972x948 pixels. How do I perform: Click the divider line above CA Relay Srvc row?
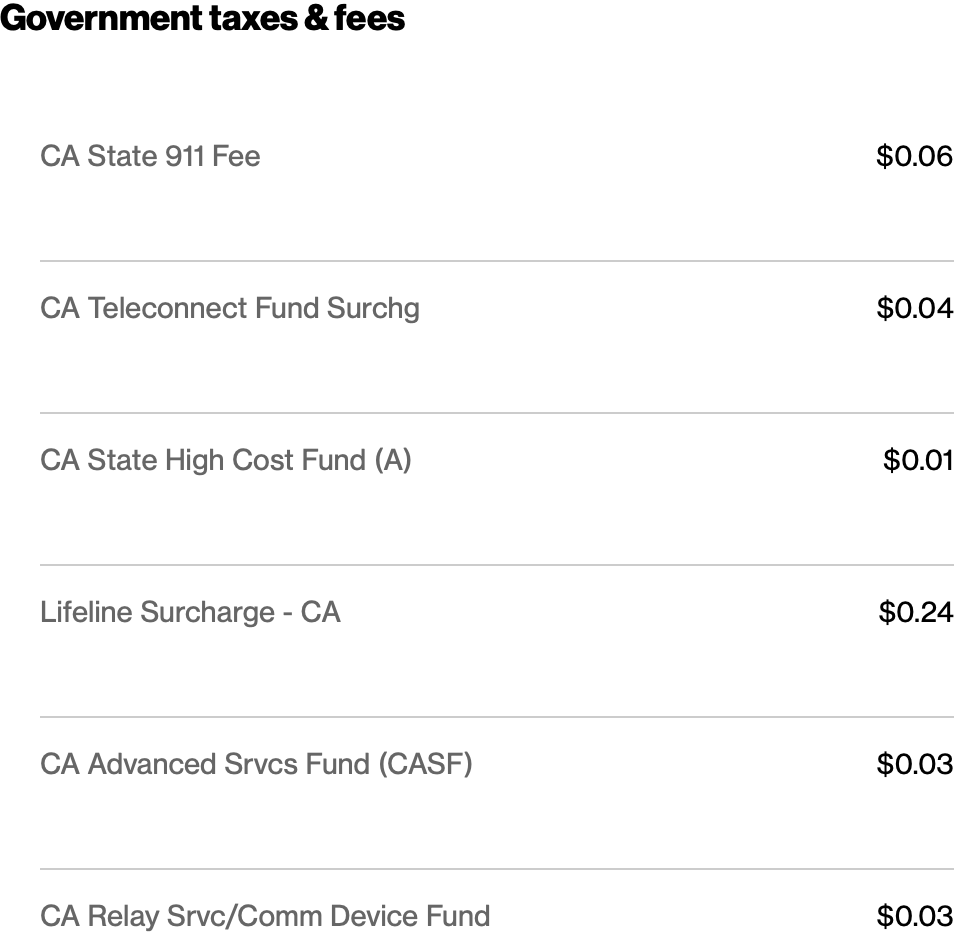click(x=497, y=869)
